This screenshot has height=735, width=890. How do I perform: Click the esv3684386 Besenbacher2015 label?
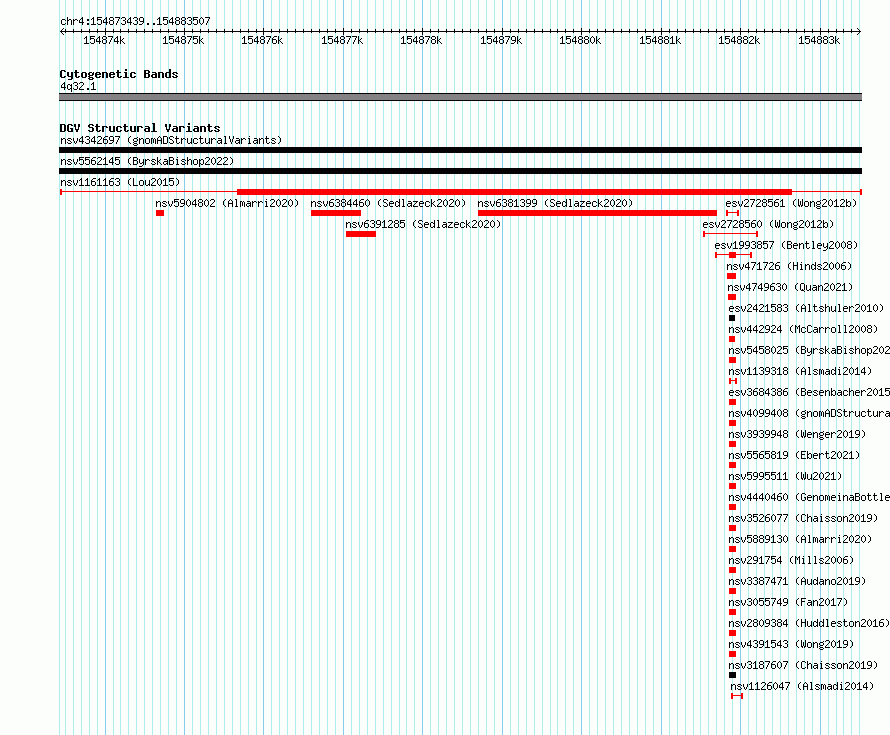coord(809,392)
